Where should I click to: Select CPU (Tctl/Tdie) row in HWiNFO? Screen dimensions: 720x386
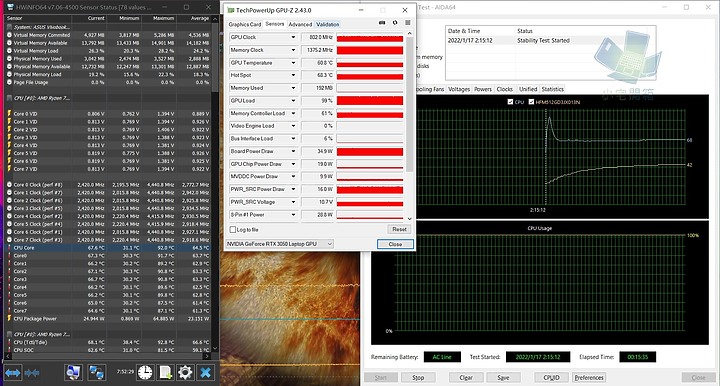point(107,342)
